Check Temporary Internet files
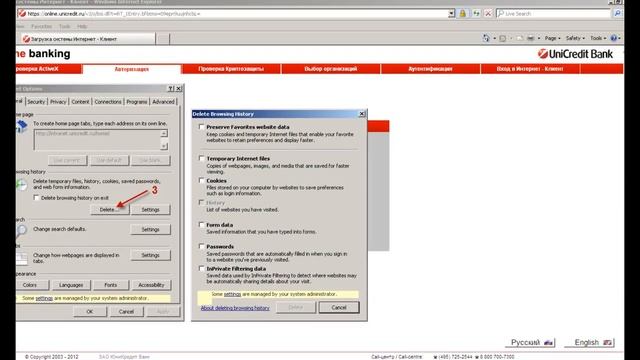The image size is (640, 360). pos(201,158)
